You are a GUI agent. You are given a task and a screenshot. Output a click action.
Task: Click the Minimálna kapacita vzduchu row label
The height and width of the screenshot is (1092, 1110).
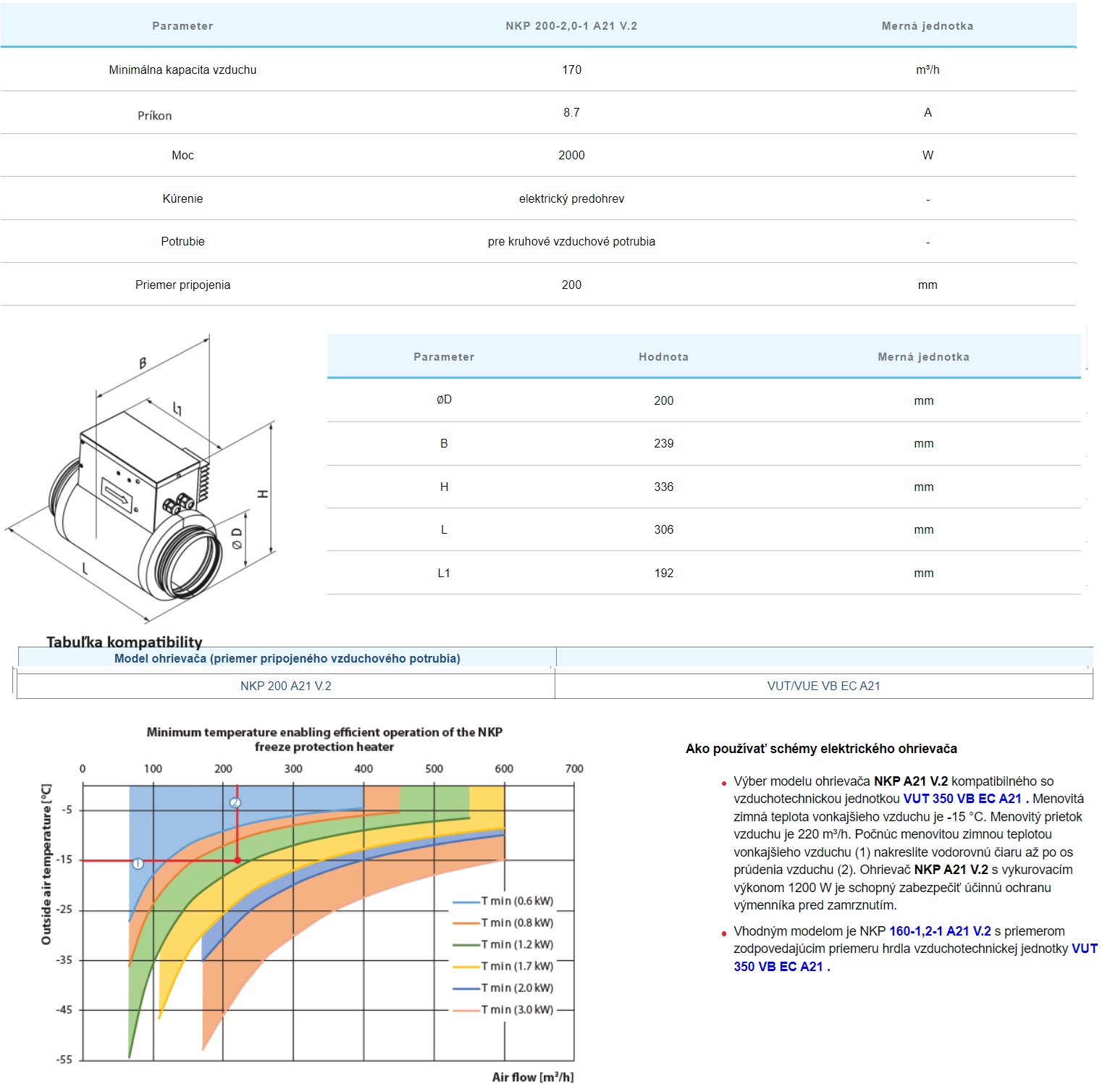coord(182,70)
